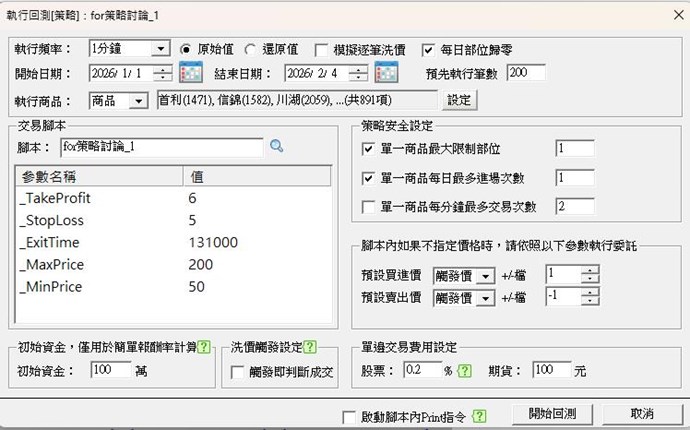Open the end date calendar picker
The height and width of the screenshot is (430, 690).
[386, 73]
